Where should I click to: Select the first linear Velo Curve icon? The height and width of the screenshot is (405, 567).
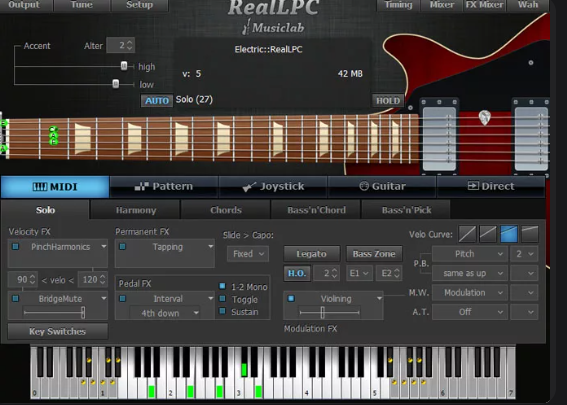click(467, 234)
